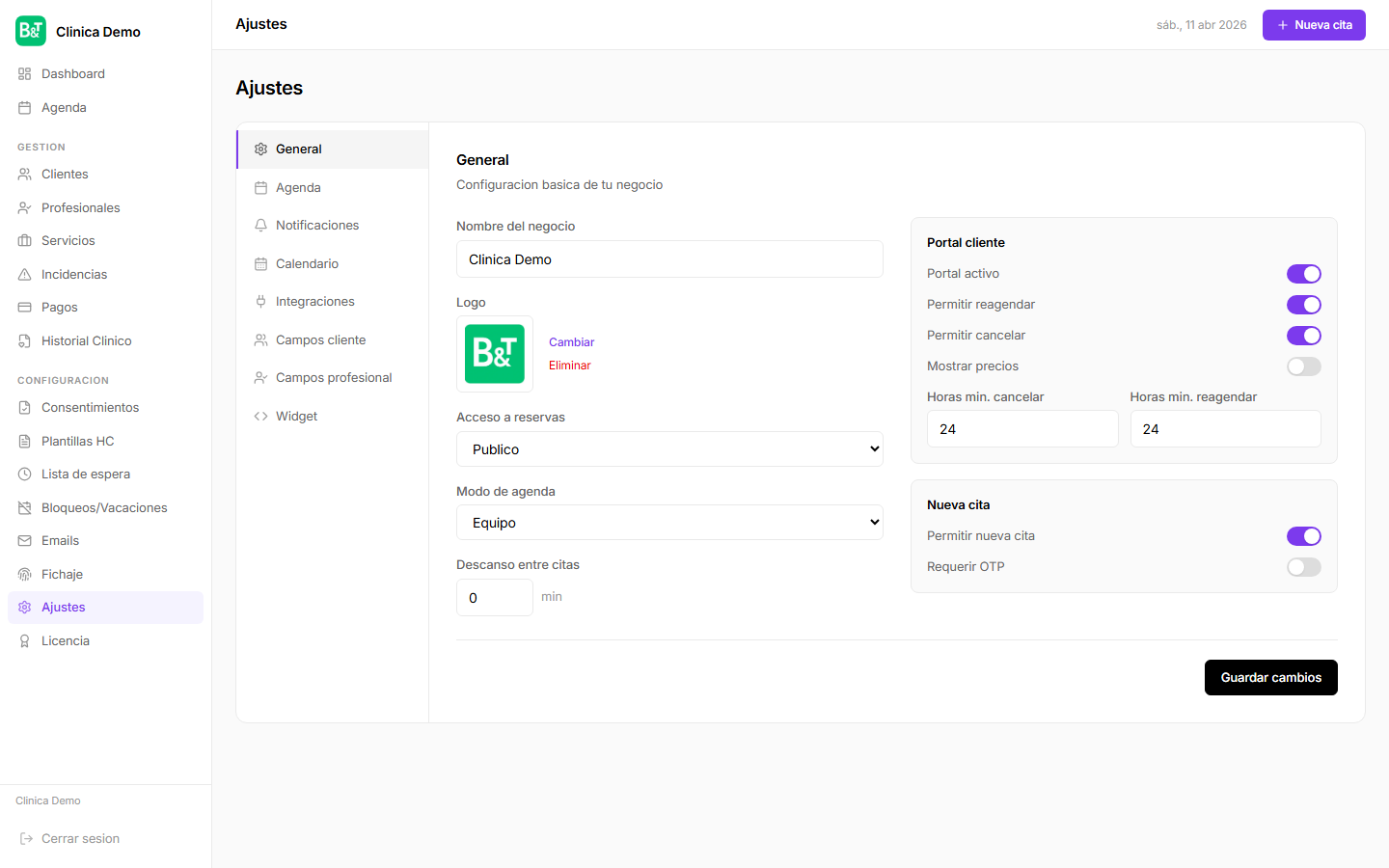The height and width of the screenshot is (868, 1389).
Task: Click the Cambiar logo link
Action: coord(572,342)
